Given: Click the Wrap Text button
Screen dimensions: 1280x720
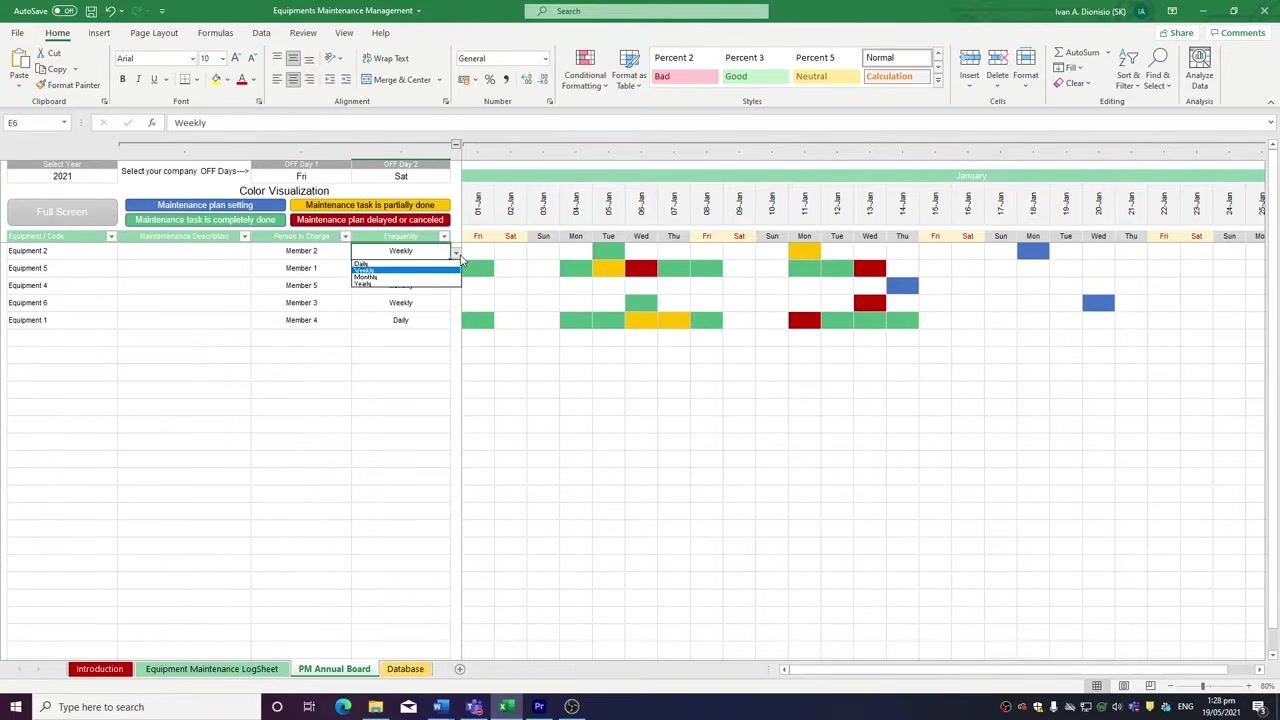Looking at the screenshot, I should [385, 58].
